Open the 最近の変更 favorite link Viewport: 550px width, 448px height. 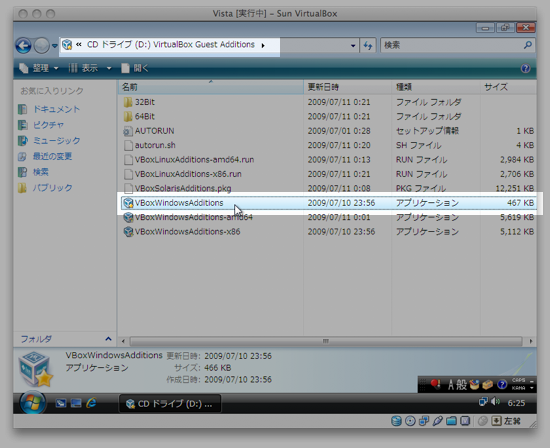[45, 156]
